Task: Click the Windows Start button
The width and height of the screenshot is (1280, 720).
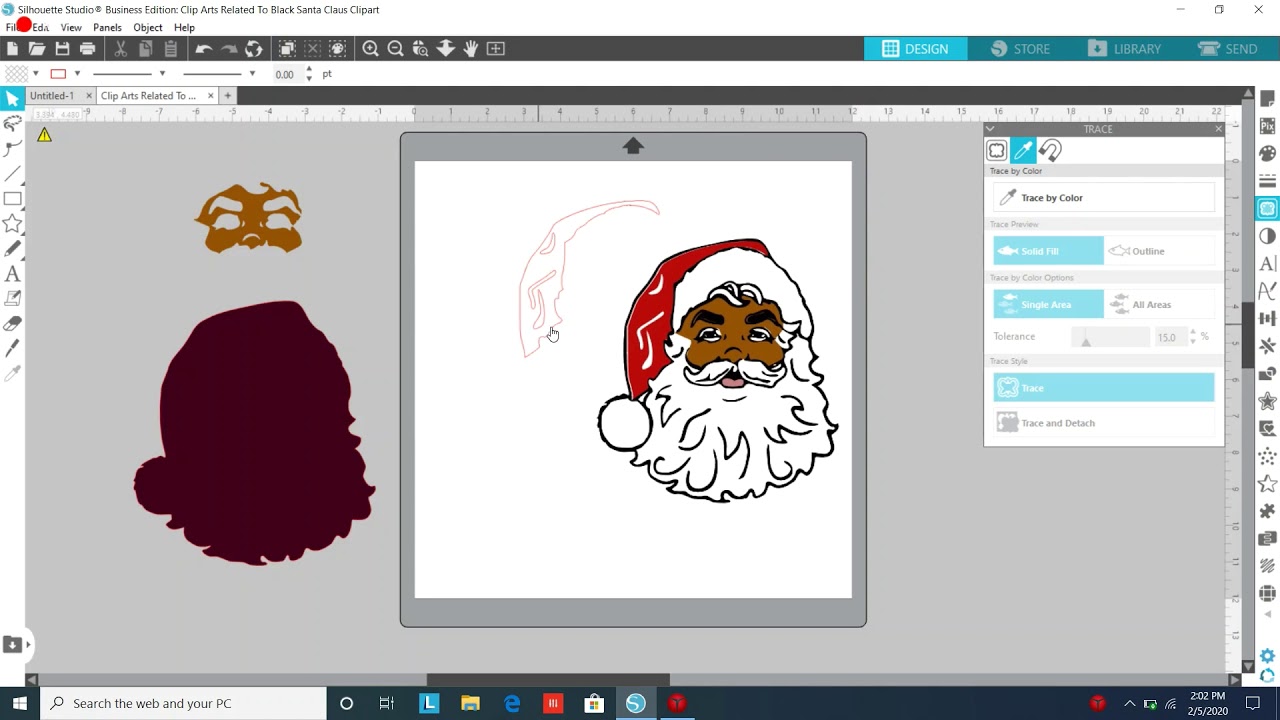Action: click(19, 703)
